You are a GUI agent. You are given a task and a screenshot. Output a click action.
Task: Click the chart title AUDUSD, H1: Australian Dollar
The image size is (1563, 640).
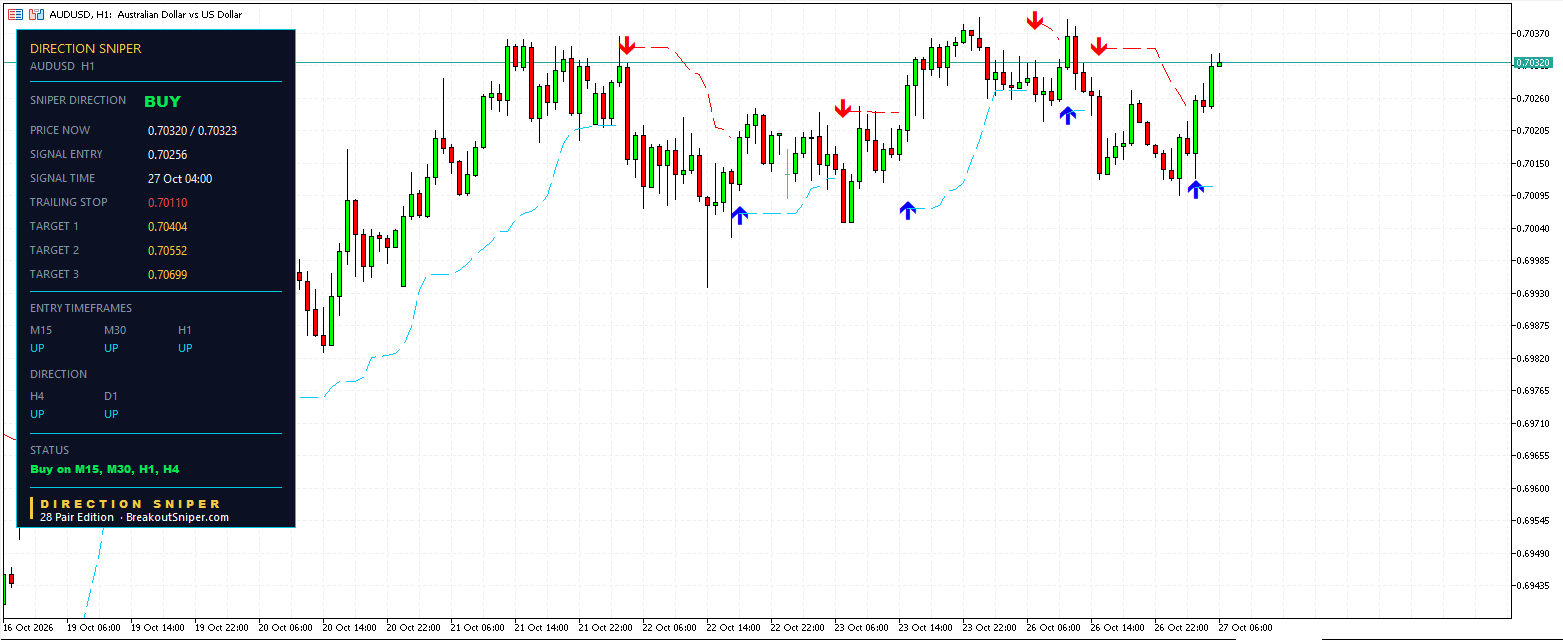[145, 15]
